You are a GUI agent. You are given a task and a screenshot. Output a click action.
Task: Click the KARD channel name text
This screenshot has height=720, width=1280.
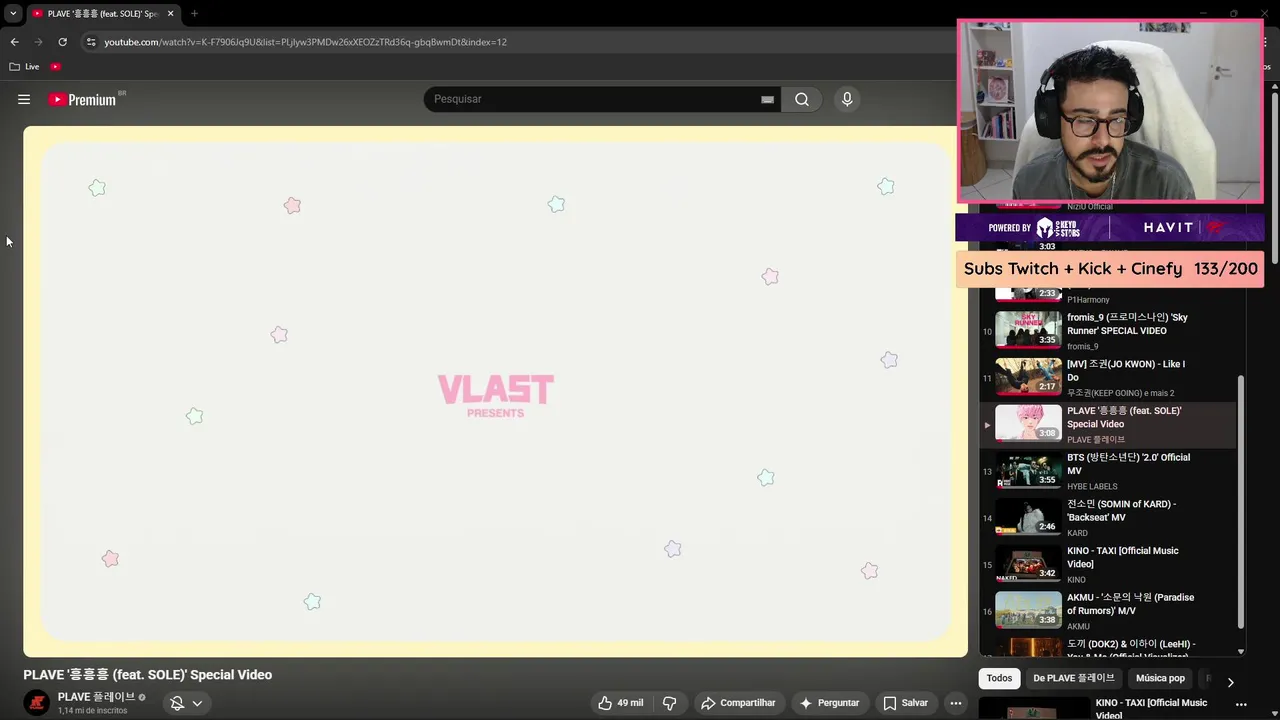pyautogui.click(x=1077, y=533)
